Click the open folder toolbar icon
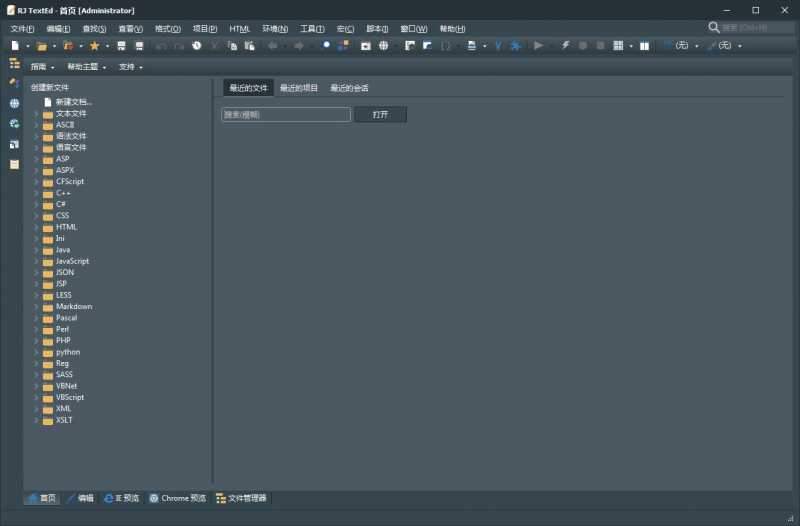 pyautogui.click(x=41, y=46)
